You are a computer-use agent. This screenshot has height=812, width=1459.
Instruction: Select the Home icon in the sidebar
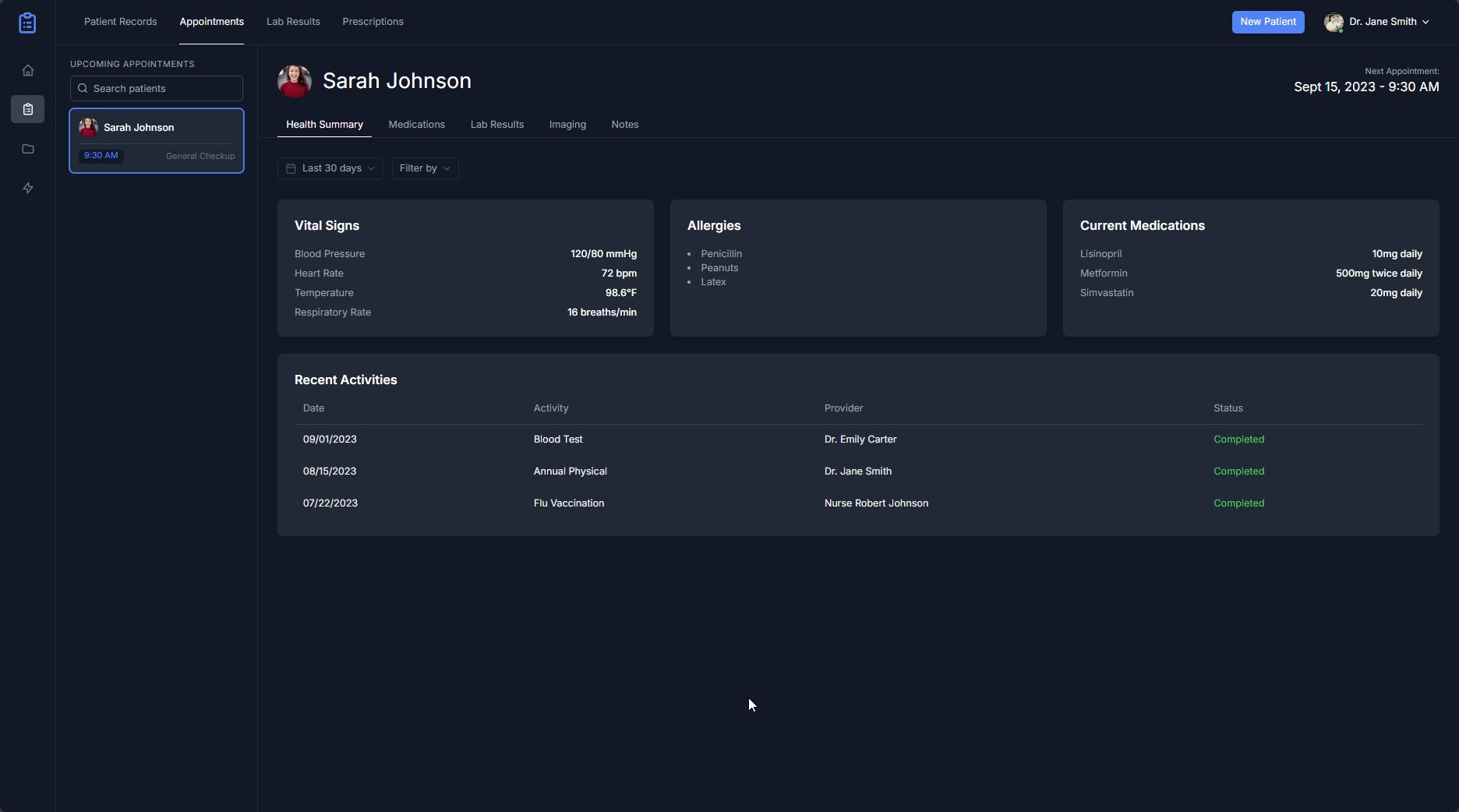pyautogui.click(x=27, y=70)
